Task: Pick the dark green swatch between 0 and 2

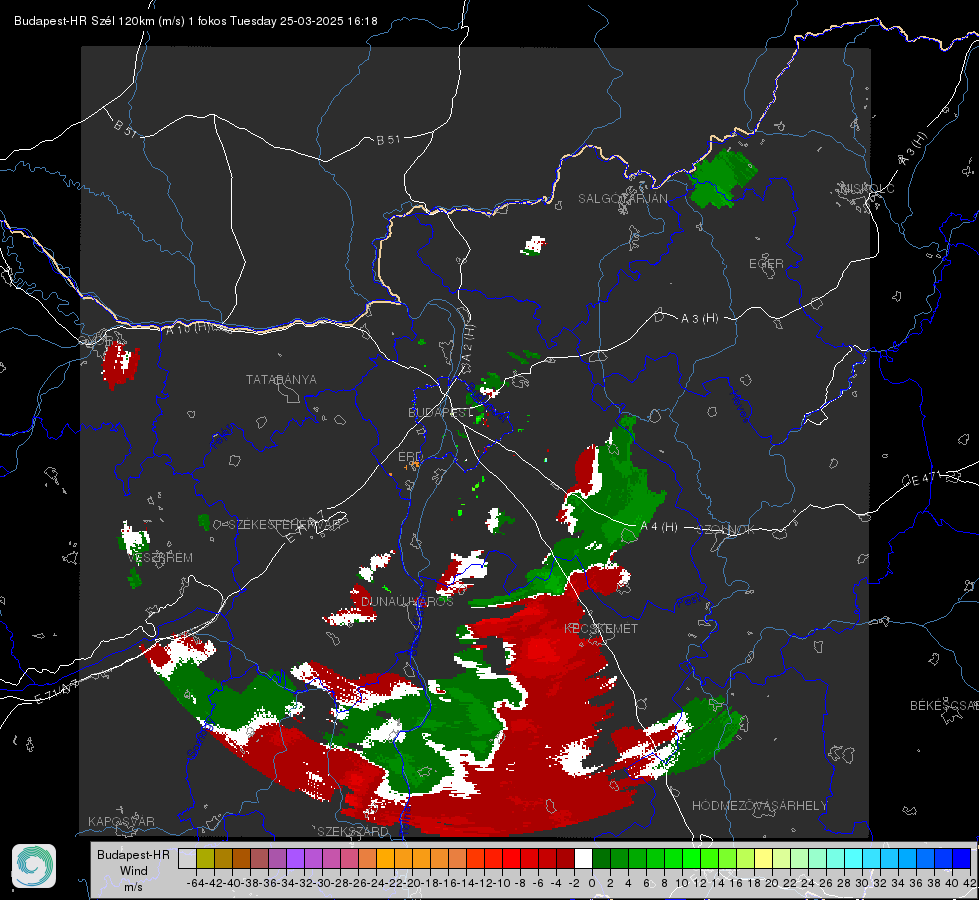Action: (601, 858)
